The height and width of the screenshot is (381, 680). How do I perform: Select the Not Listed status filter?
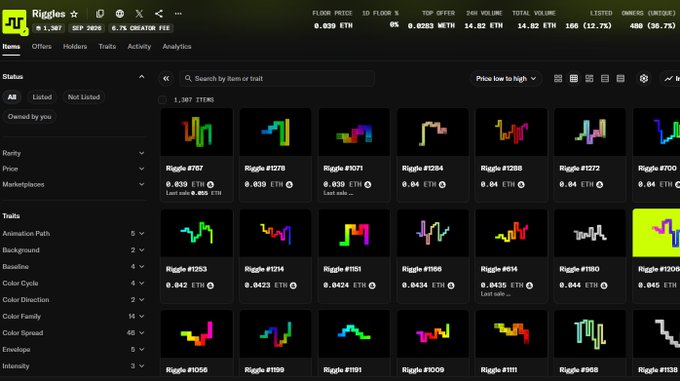(x=84, y=97)
